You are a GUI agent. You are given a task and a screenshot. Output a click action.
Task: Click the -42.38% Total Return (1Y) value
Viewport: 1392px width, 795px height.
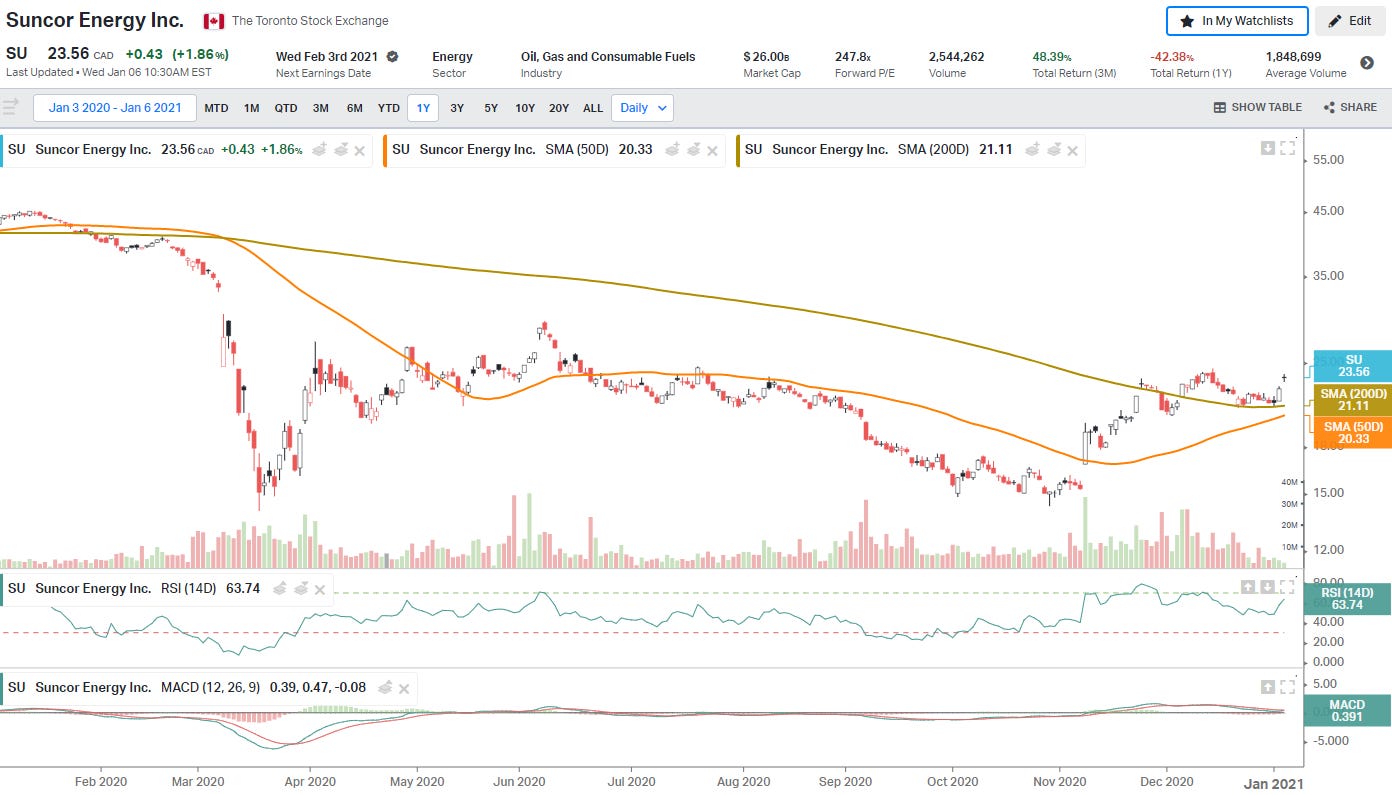1172,57
